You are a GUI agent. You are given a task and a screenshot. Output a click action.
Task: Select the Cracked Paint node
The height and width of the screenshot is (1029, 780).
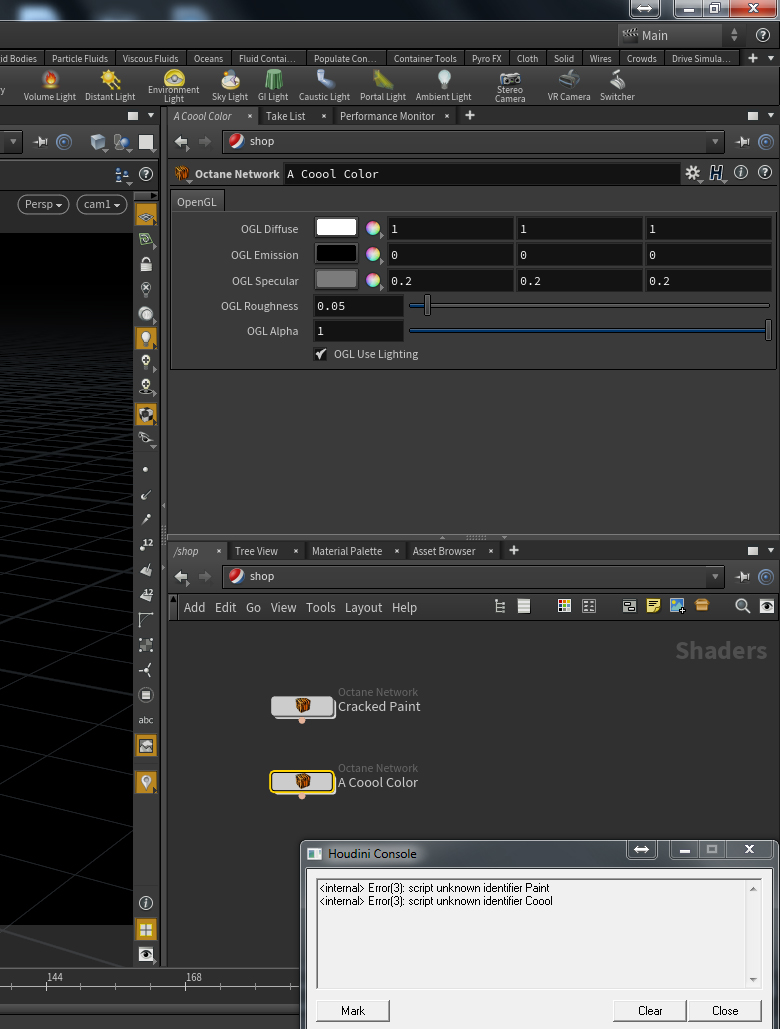[x=302, y=707]
